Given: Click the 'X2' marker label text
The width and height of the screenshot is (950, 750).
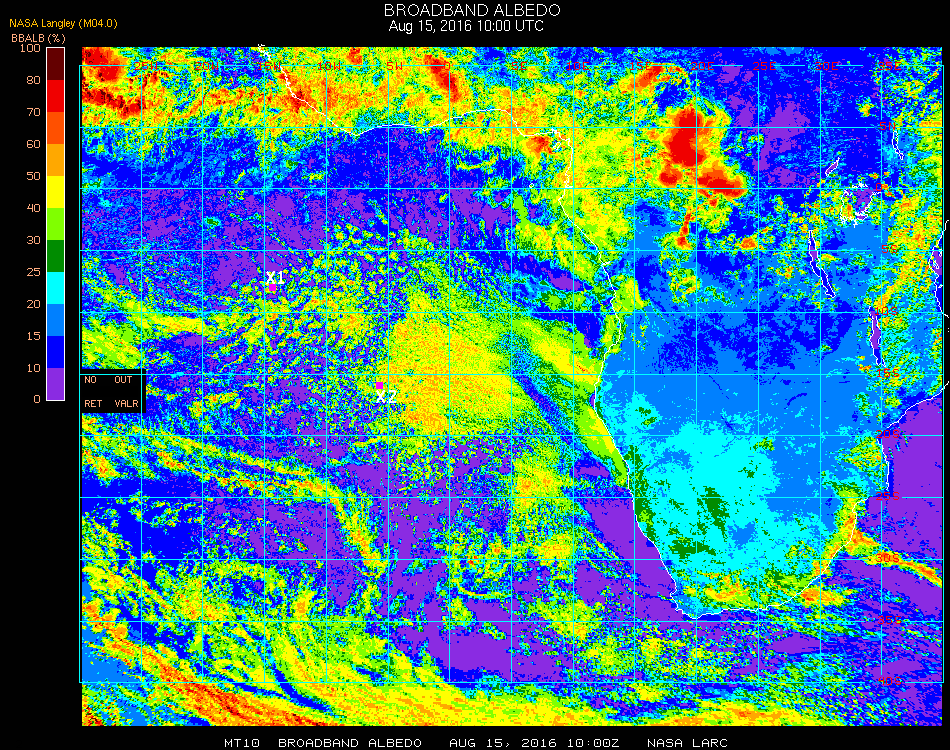Looking at the screenshot, I should 386,397.
